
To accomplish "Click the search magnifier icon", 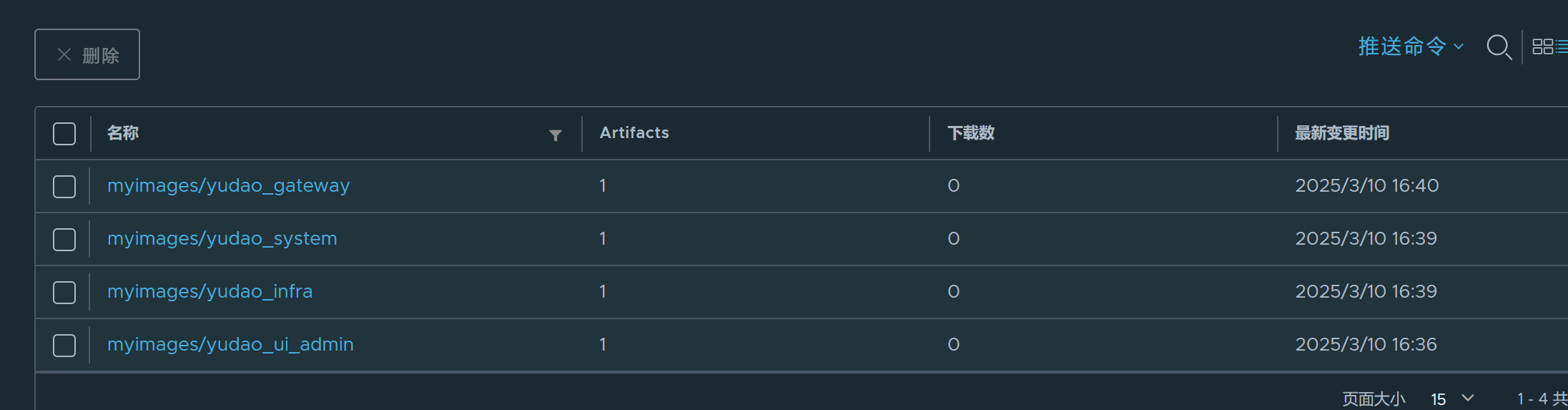I will click(x=1498, y=47).
